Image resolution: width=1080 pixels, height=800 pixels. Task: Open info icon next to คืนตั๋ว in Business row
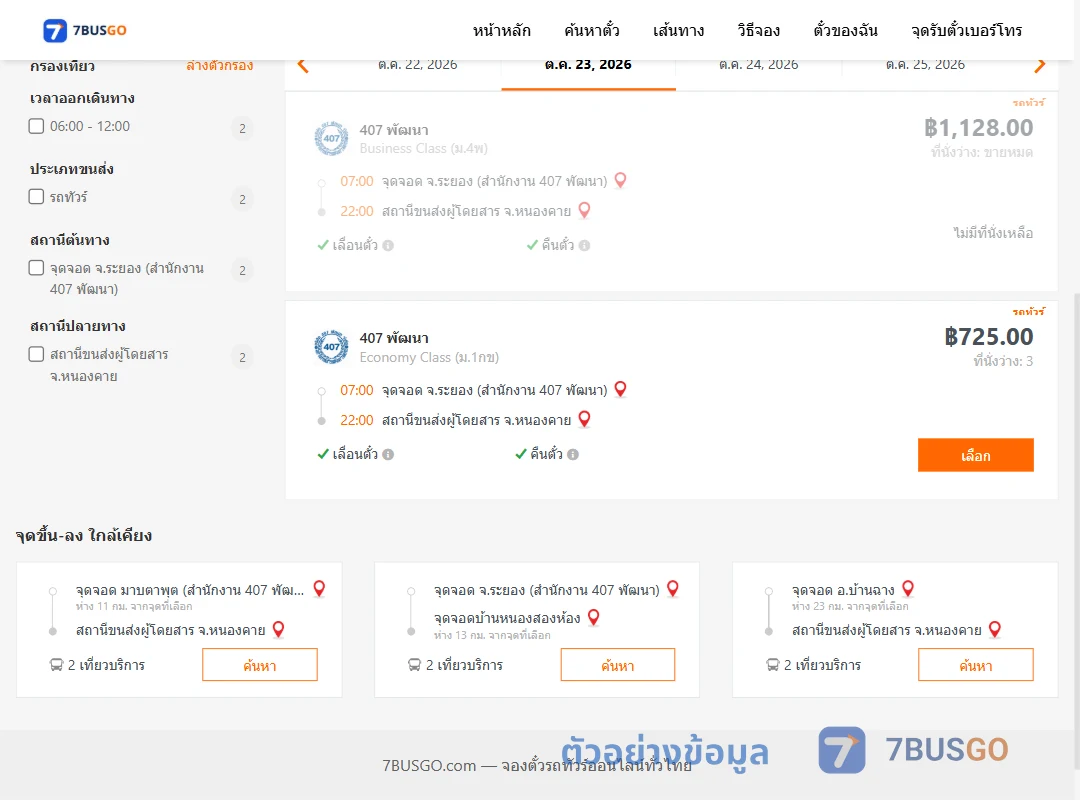tap(584, 246)
